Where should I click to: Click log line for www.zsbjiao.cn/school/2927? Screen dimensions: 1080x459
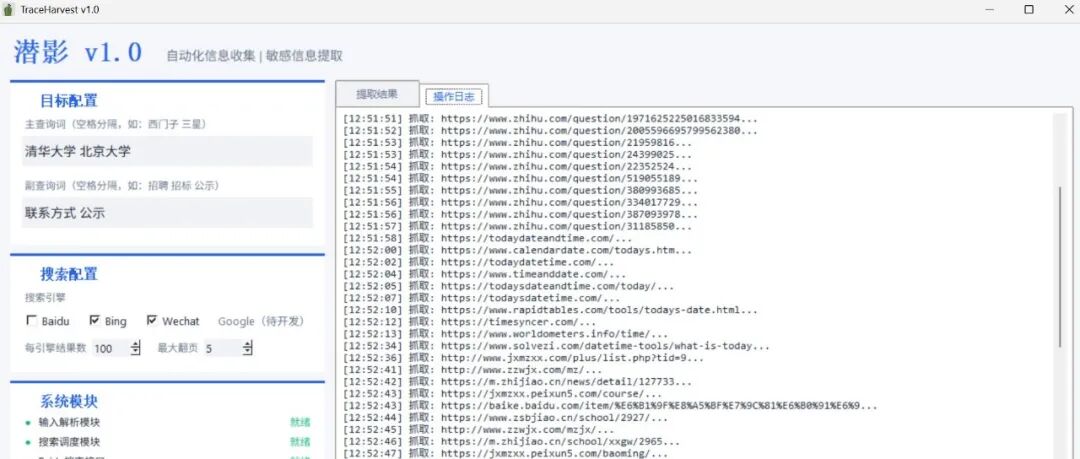(x=505, y=418)
